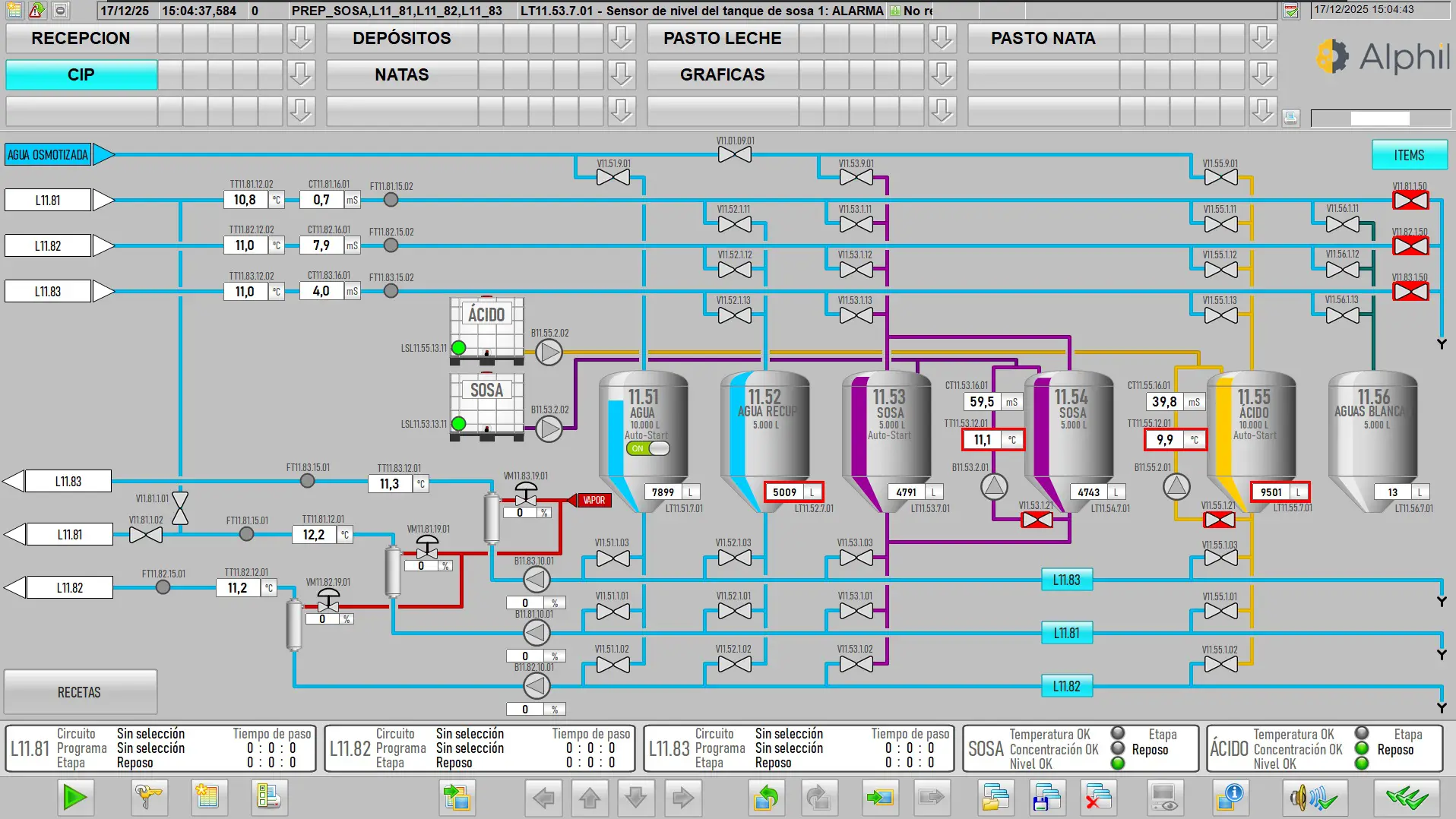The height and width of the screenshot is (819, 1456).
Task: Open the GRAFICAS tab
Action: pos(722,74)
